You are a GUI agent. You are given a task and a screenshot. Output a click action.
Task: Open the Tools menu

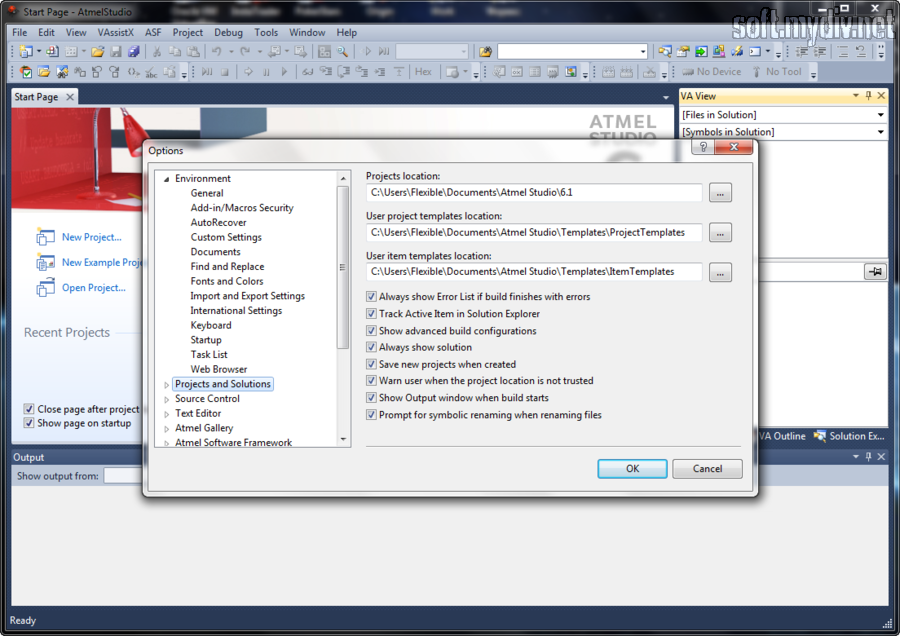(266, 32)
